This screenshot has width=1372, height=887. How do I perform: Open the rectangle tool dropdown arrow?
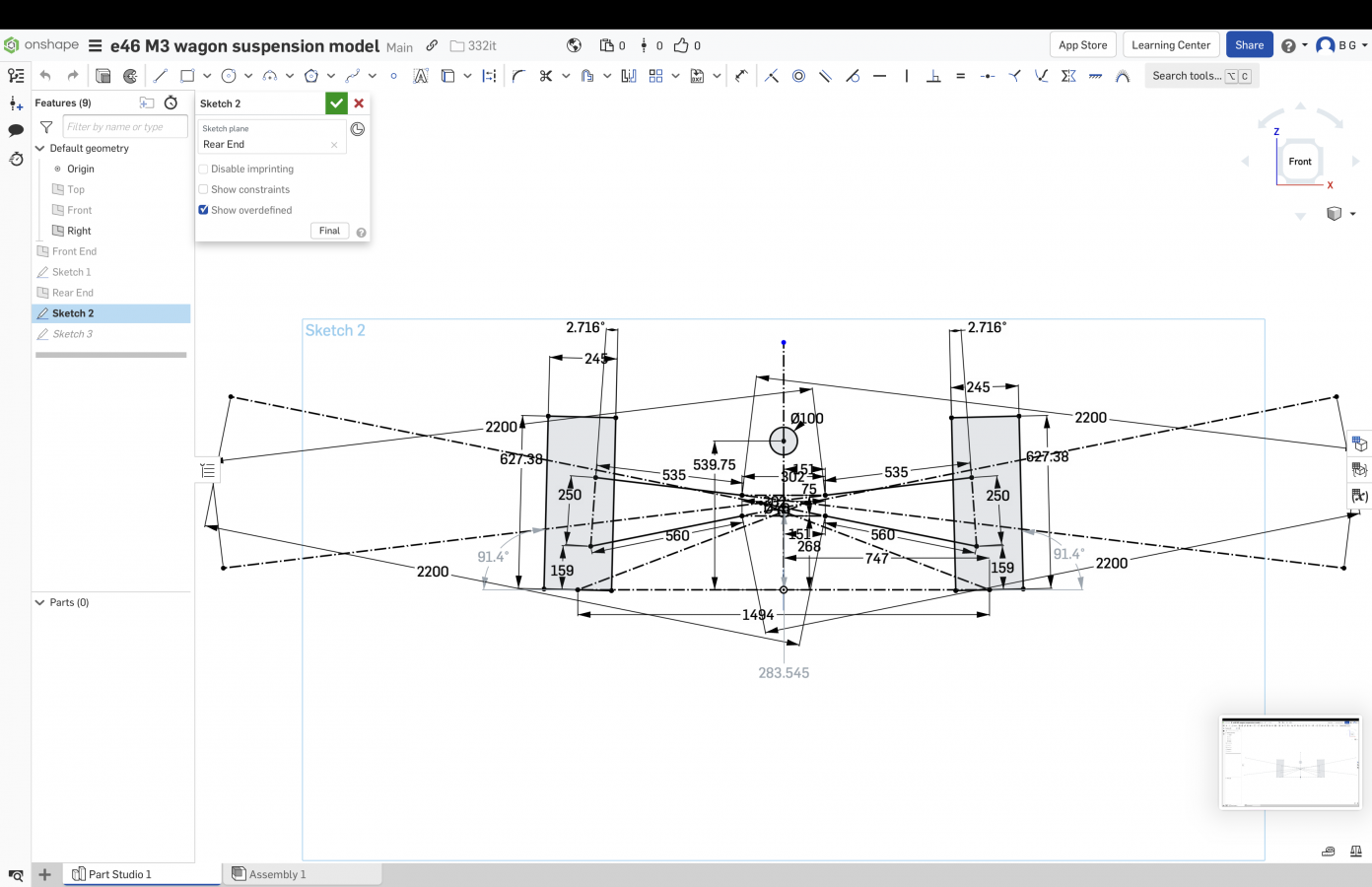coord(207,76)
